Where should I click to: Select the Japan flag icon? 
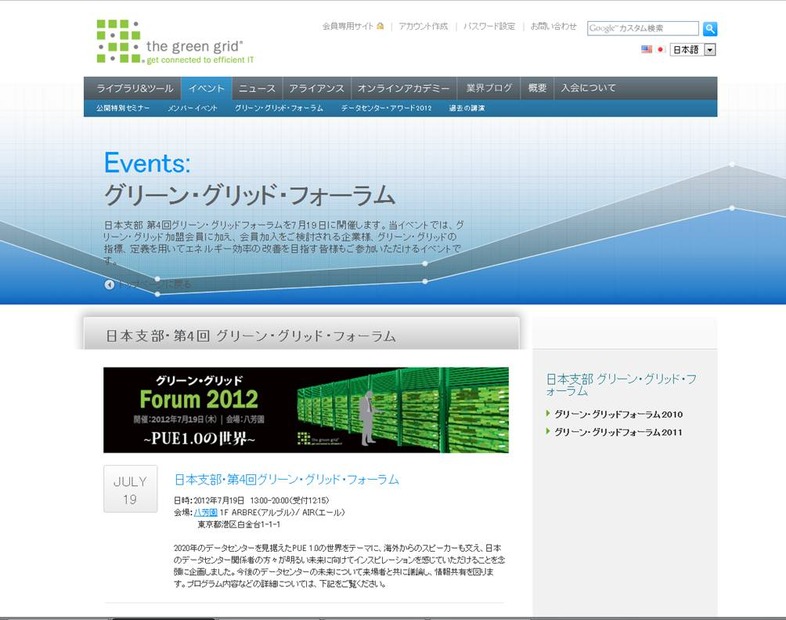661,49
